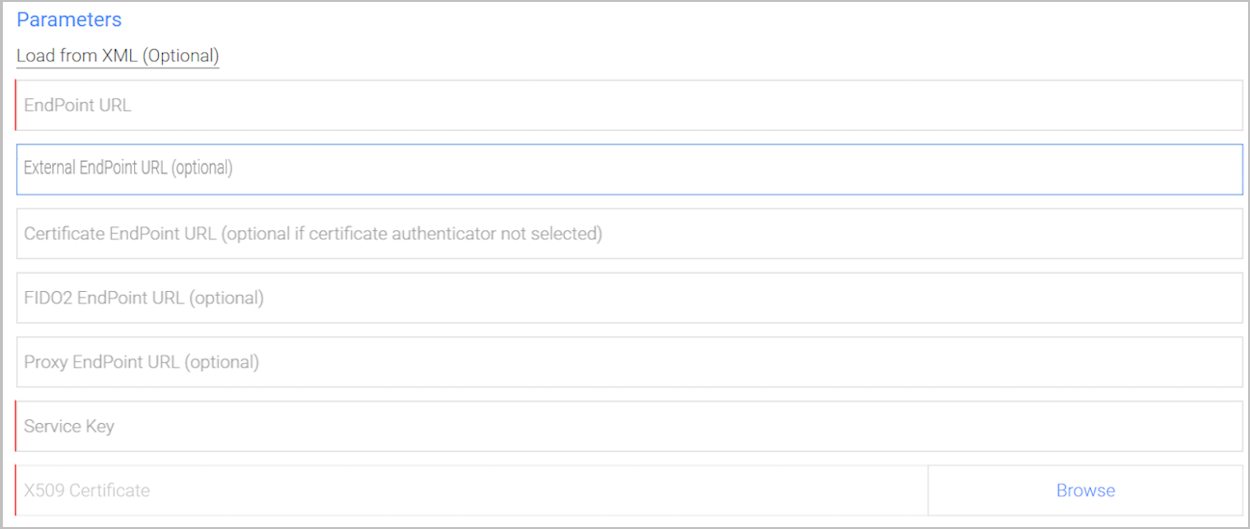Activate the FIDO2 EndPoint URL (optional) field
This screenshot has height=529, width=1250.
[x=629, y=298]
